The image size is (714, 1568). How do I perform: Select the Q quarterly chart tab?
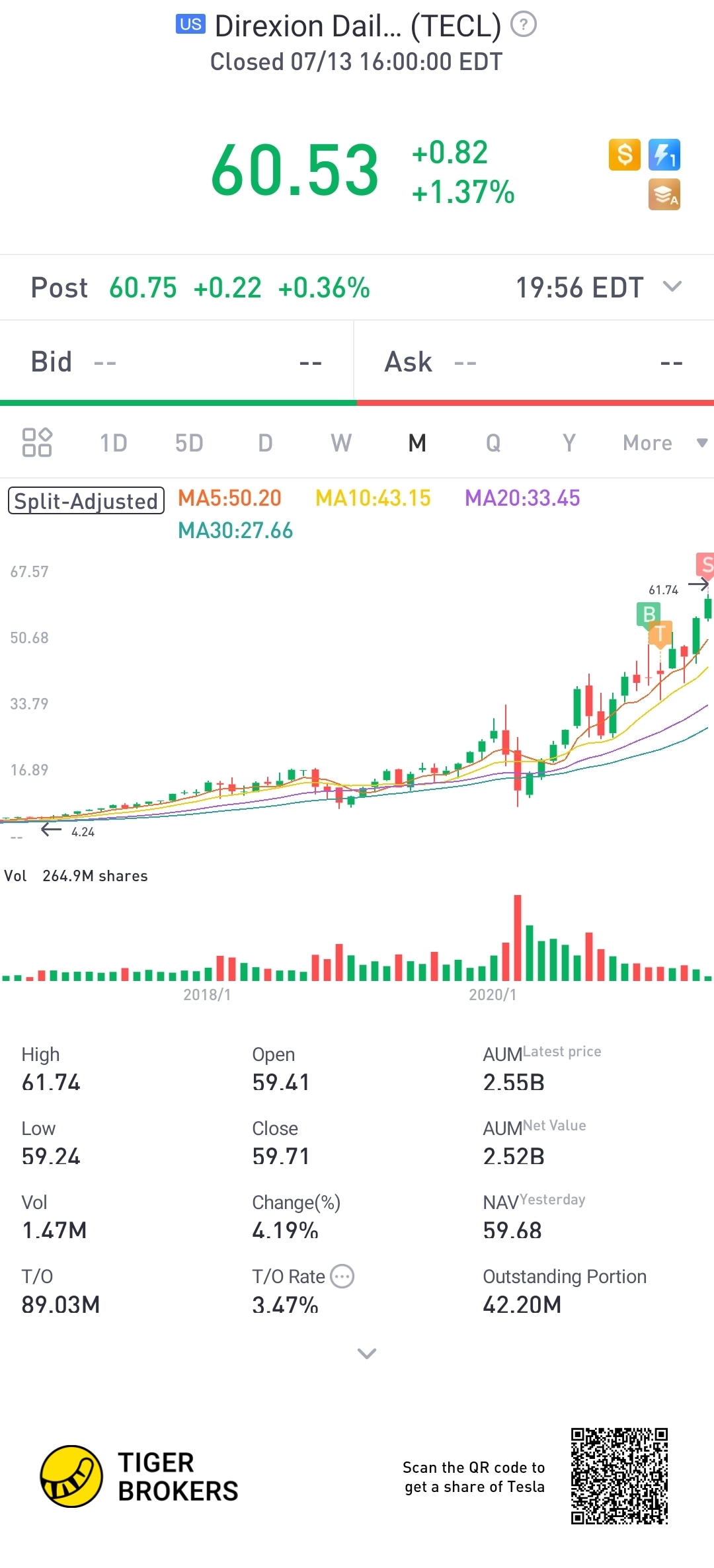[493, 443]
